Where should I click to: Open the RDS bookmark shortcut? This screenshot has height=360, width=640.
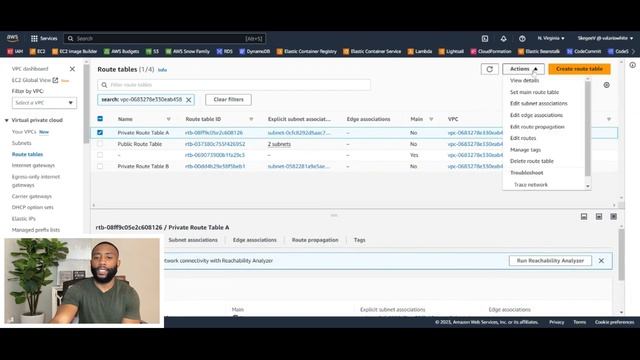pyautogui.click(x=224, y=51)
